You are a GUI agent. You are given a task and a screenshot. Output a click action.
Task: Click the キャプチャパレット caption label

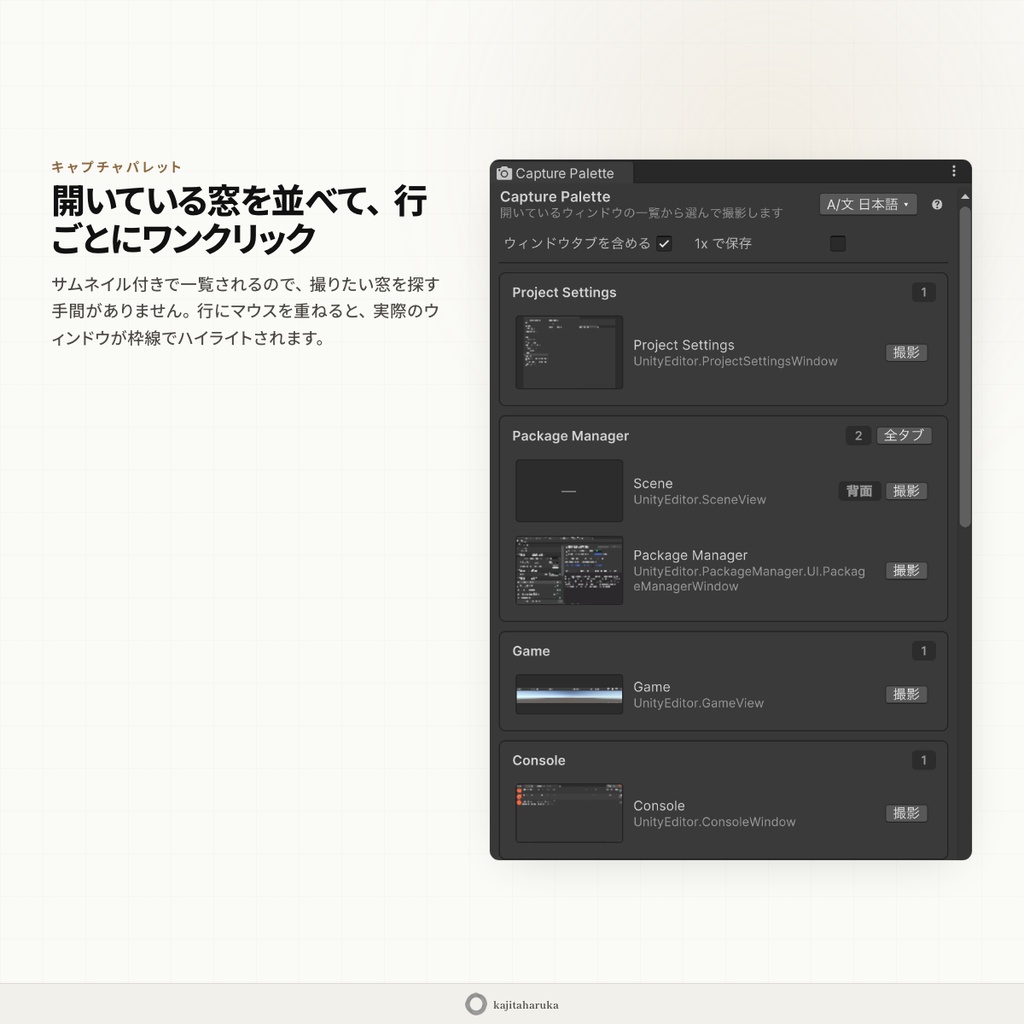[116, 167]
